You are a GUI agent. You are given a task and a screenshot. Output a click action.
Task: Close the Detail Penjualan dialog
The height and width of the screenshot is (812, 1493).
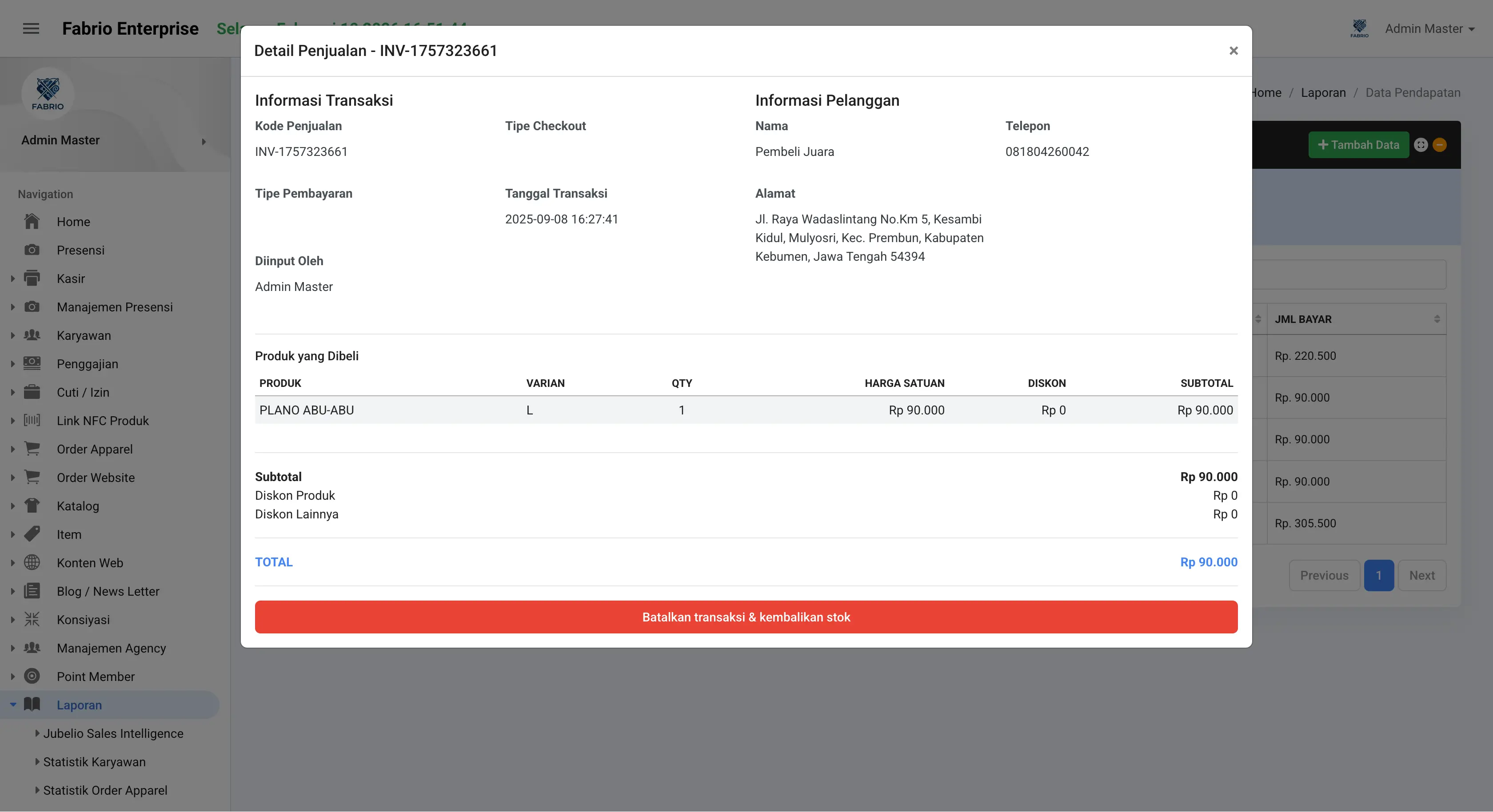1234,51
